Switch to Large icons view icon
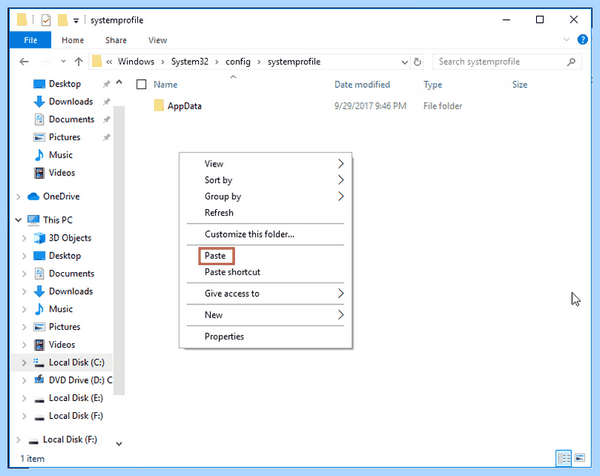The height and width of the screenshot is (476, 600). (x=580, y=458)
